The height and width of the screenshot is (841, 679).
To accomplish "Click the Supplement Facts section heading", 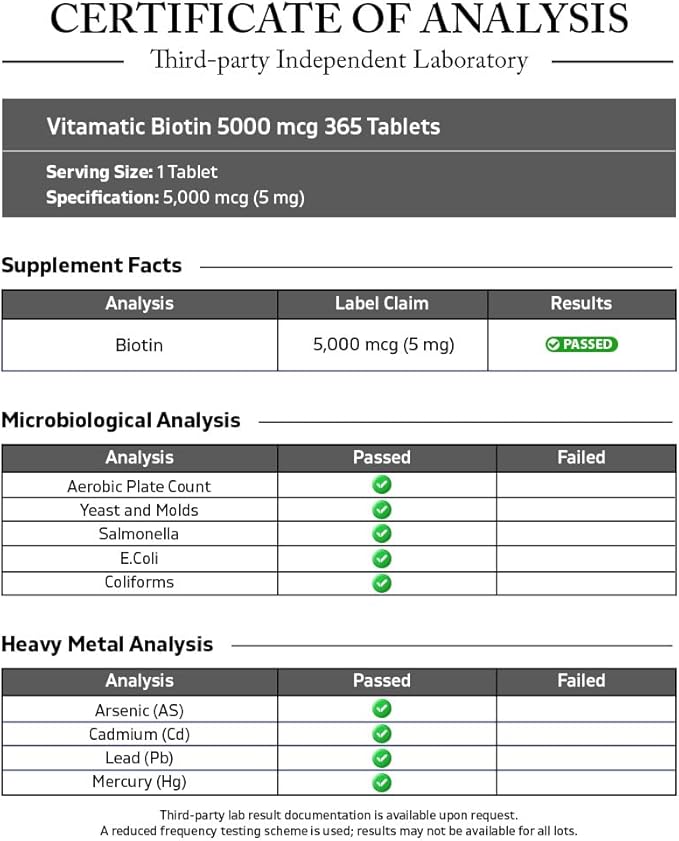I will tap(92, 266).
